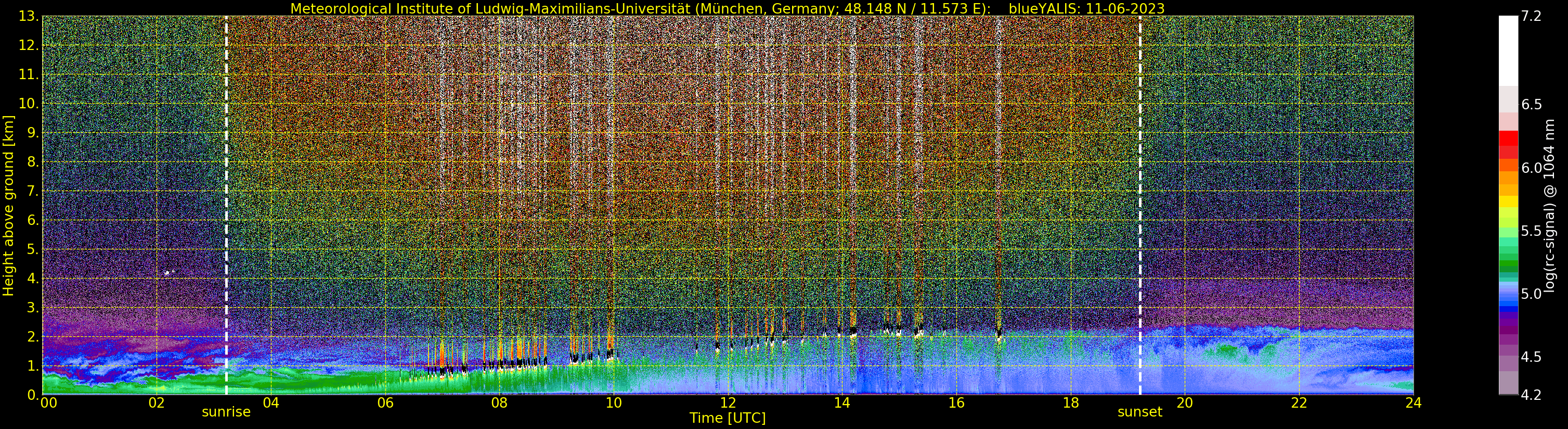Click colorbar value 6.0
Viewport: 1568px width, 429px height.
[x=1532, y=168]
